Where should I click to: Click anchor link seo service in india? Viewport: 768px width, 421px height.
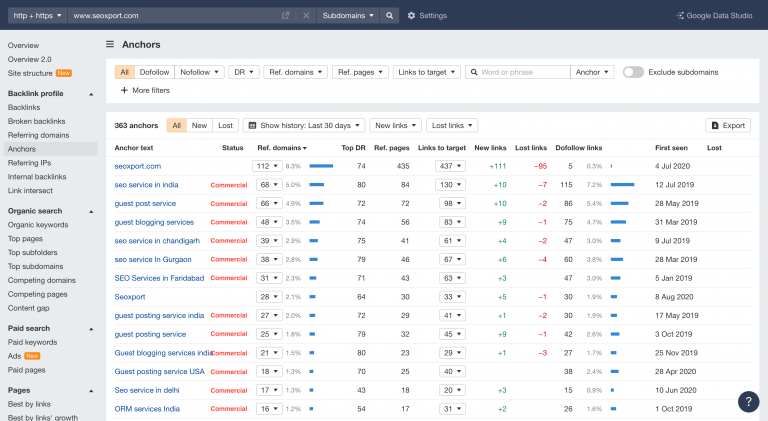(x=146, y=185)
